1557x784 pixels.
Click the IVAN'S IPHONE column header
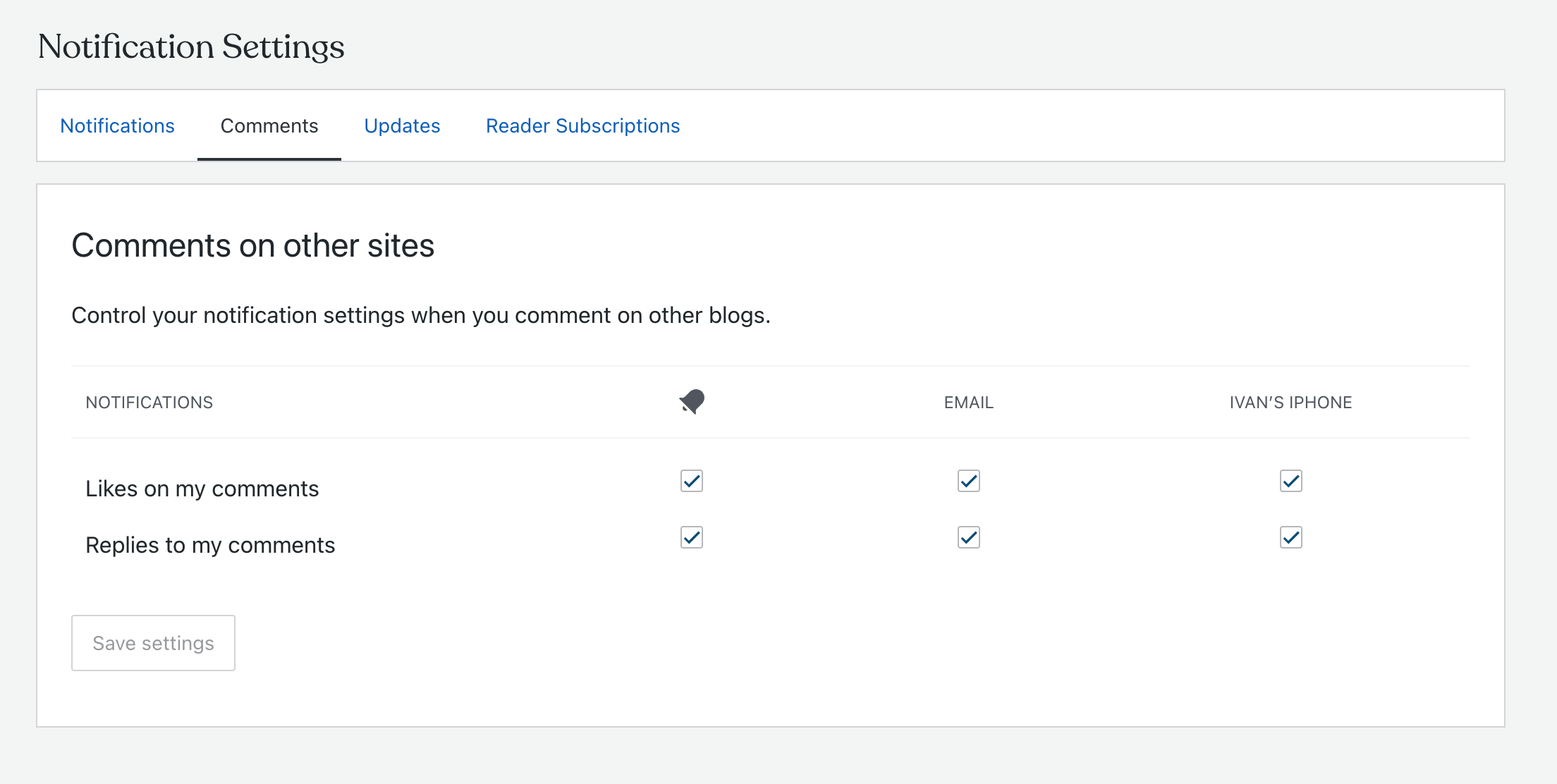1290,403
